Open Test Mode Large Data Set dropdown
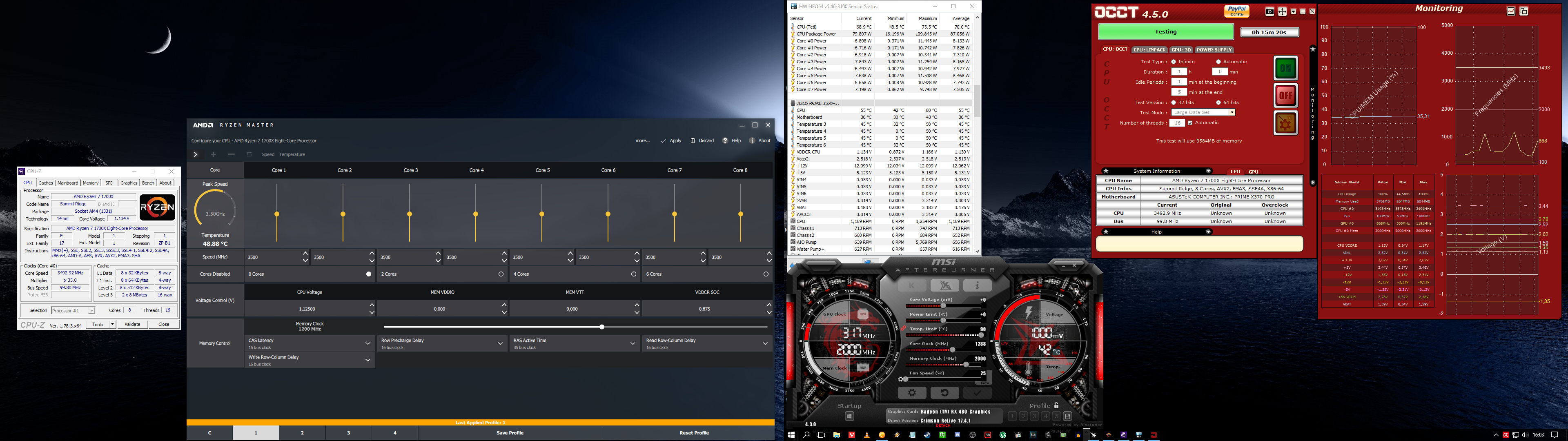1568x441 pixels. [1203, 113]
